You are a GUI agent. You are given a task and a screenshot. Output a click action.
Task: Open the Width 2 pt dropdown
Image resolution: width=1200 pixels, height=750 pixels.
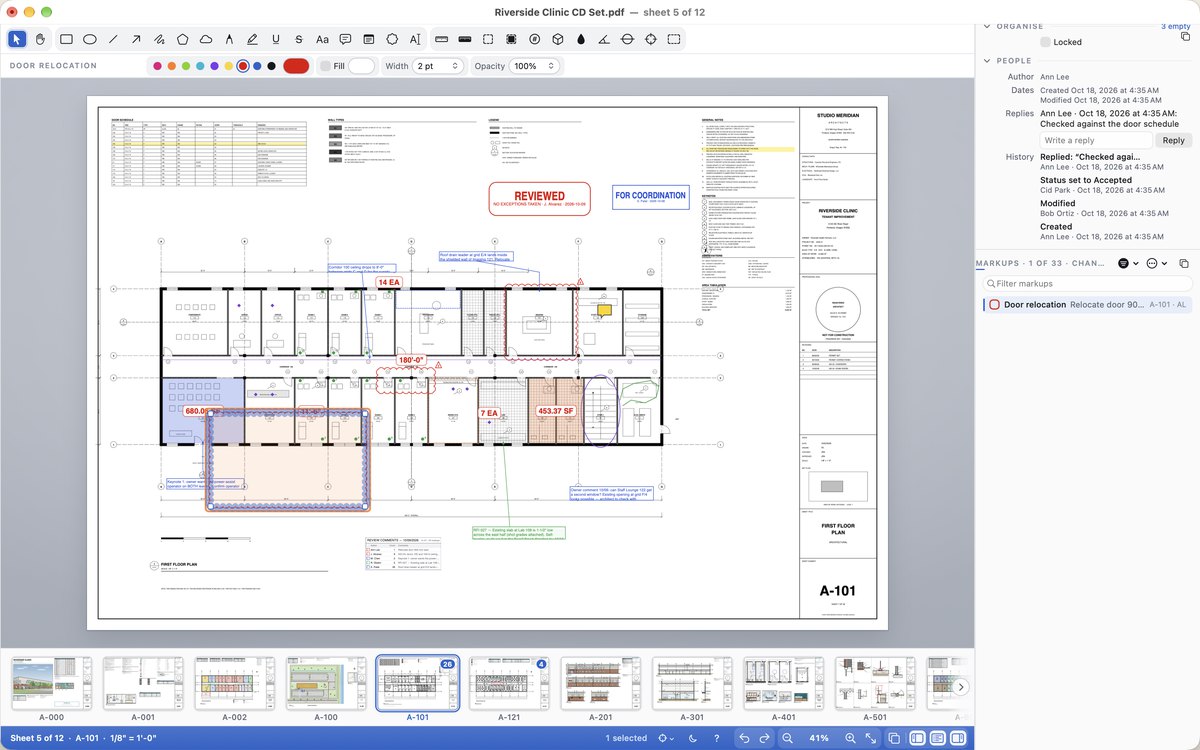pos(438,66)
